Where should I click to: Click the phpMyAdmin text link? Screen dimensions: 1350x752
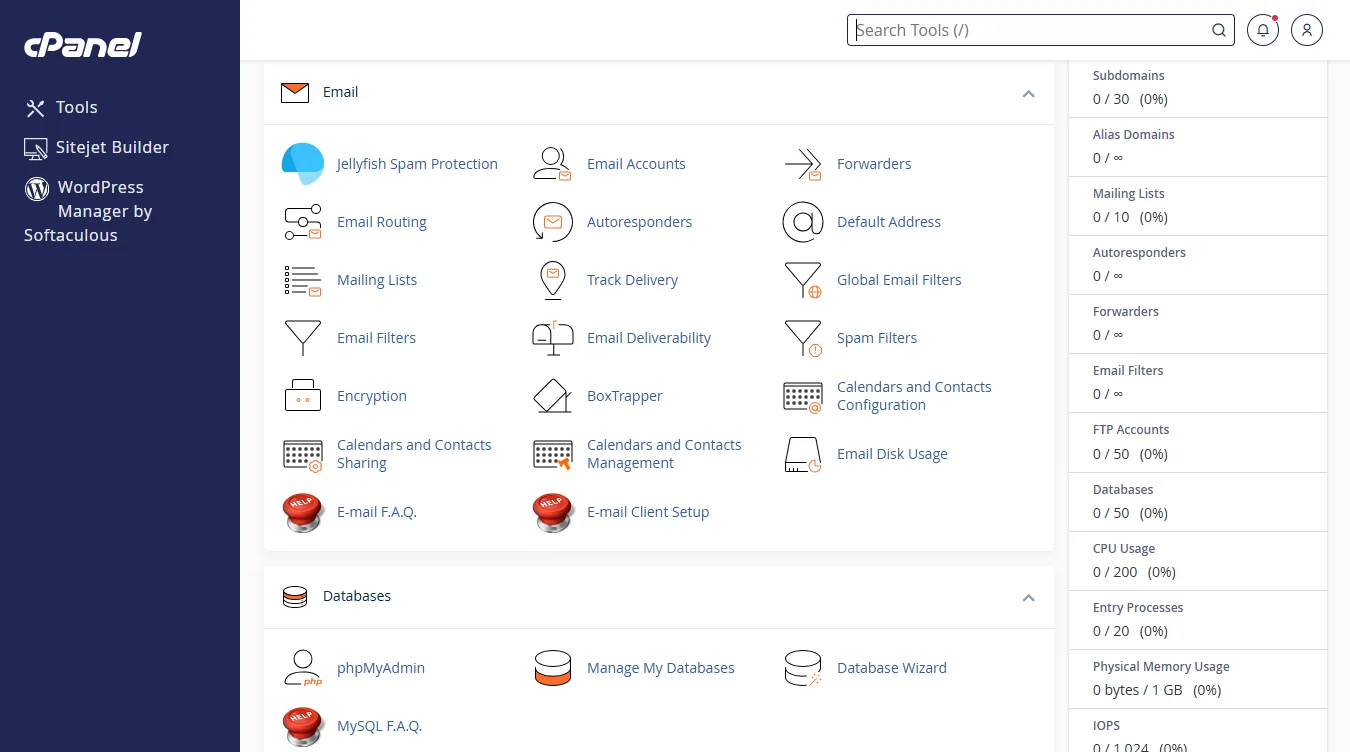point(381,668)
